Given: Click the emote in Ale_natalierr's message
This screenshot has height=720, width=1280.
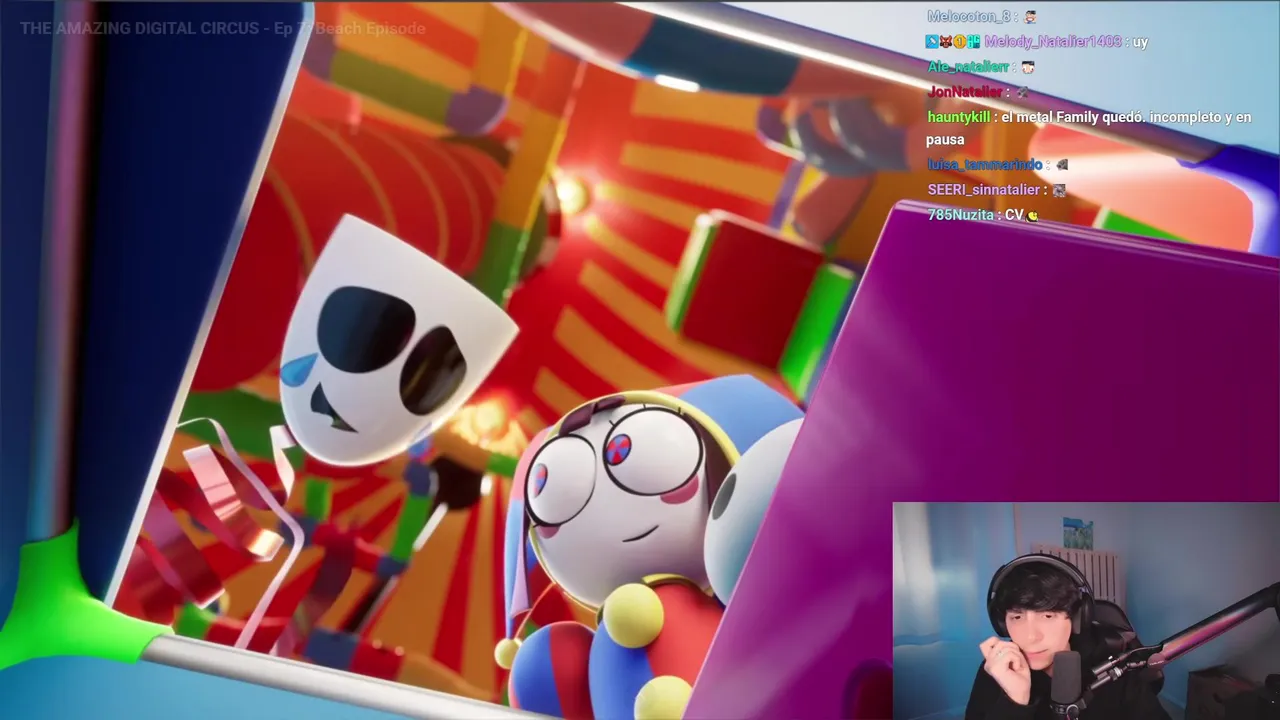Looking at the screenshot, I should tap(1028, 67).
